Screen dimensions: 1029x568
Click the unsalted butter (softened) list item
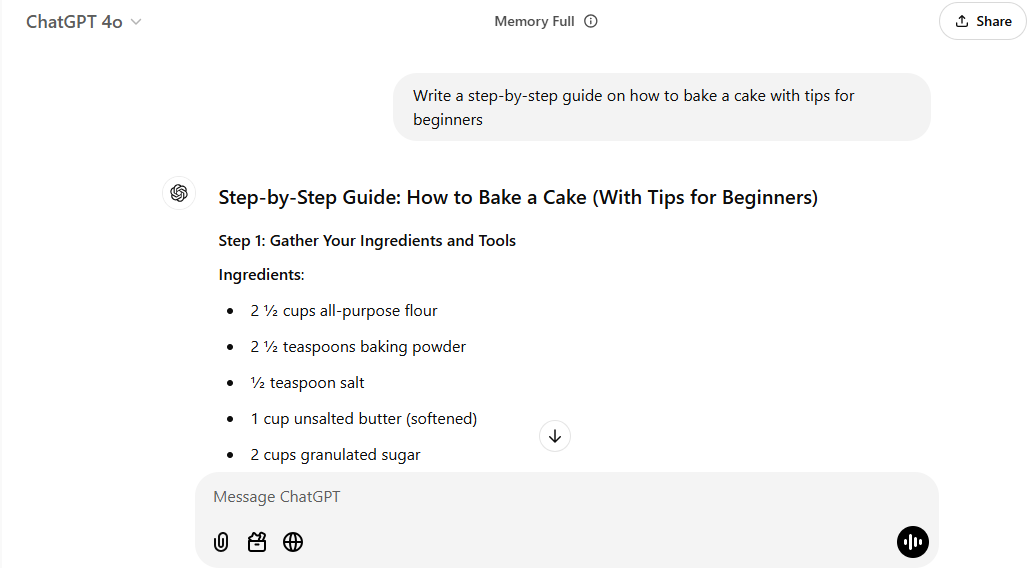point(364,418)
